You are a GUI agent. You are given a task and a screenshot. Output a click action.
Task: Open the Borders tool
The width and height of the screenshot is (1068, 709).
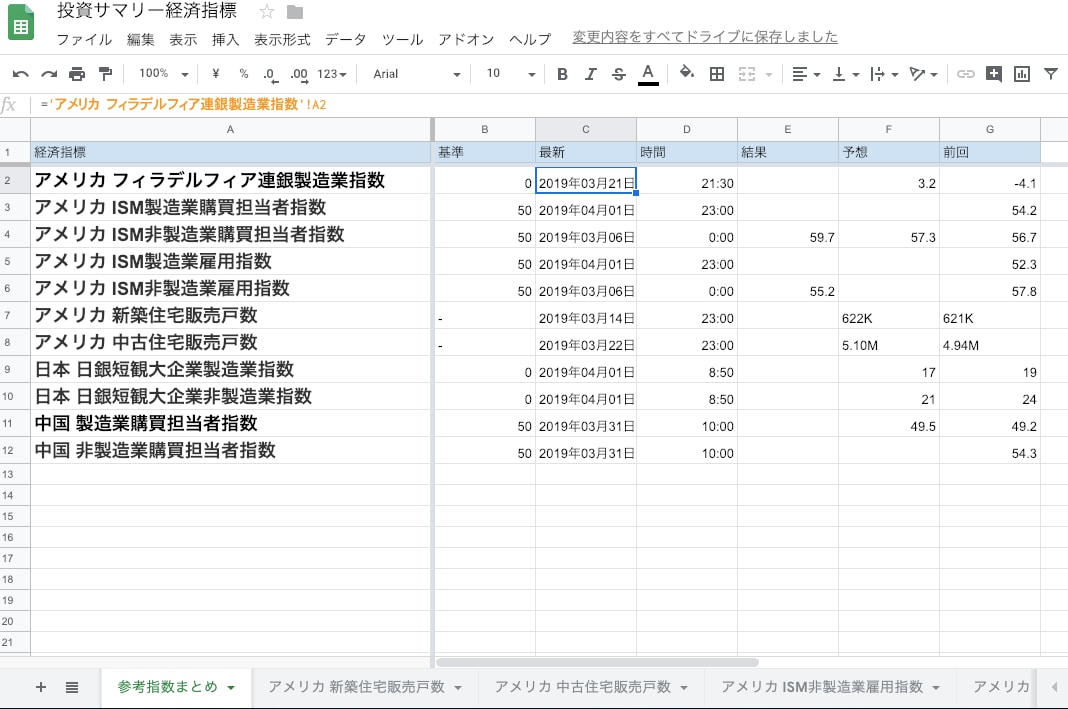(717, 74)
